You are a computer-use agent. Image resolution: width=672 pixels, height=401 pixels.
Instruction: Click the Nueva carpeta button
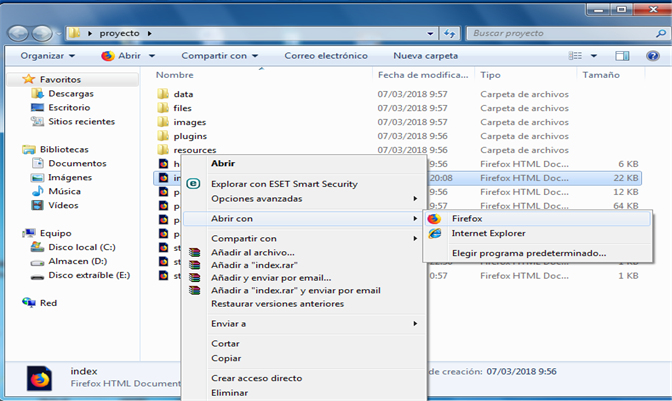[x=426, y=56]
